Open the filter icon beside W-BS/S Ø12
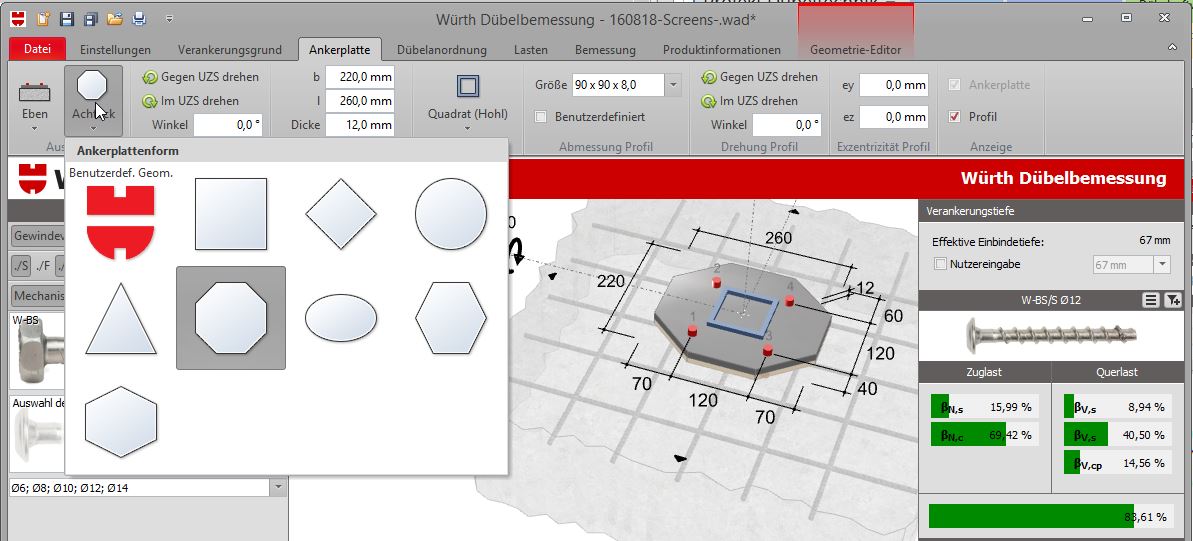This screenshot has height=541, width=1193. tap(1172, 301)
